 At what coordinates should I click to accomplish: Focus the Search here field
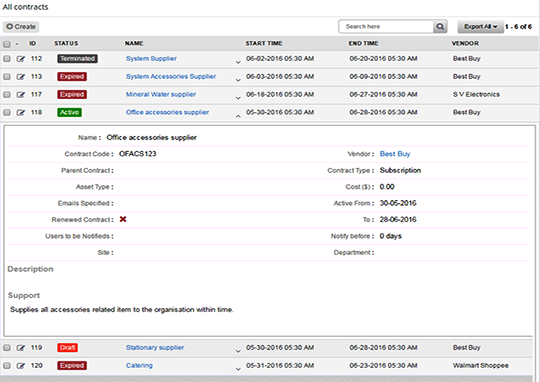tap(386, 27)
